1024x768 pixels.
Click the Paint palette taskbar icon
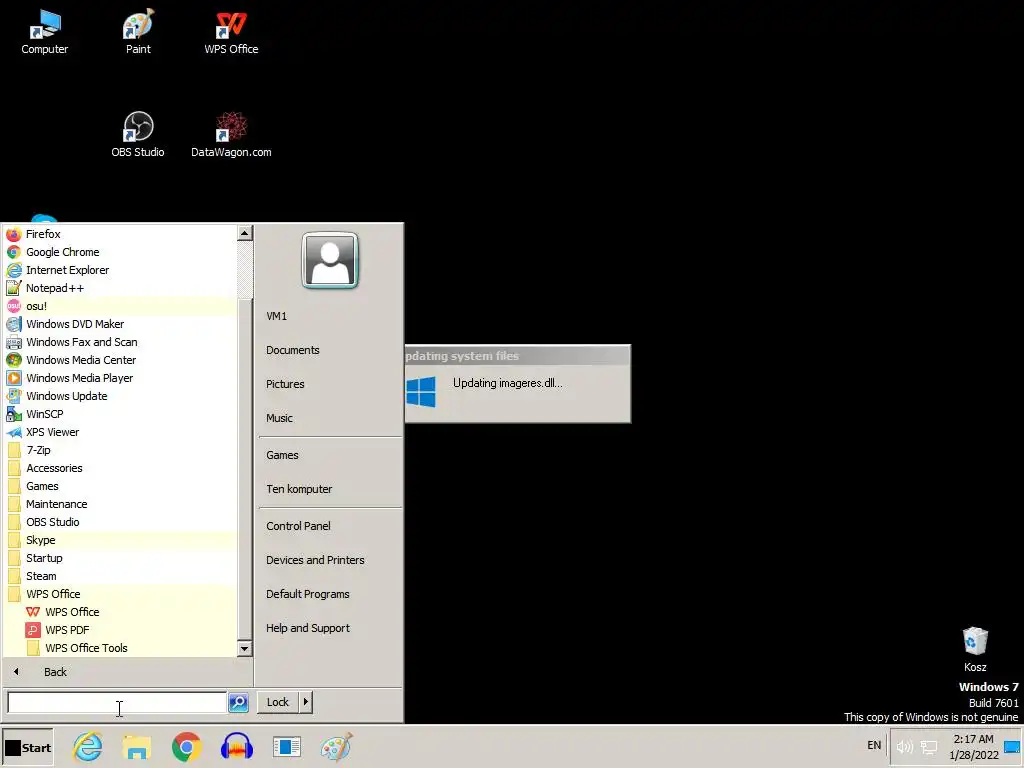(x=336, y=747)
